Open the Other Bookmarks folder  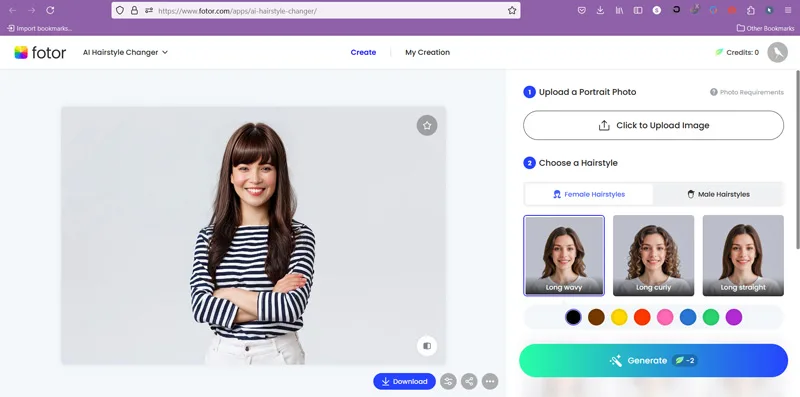pyautogui.click(x=764, y=28)
